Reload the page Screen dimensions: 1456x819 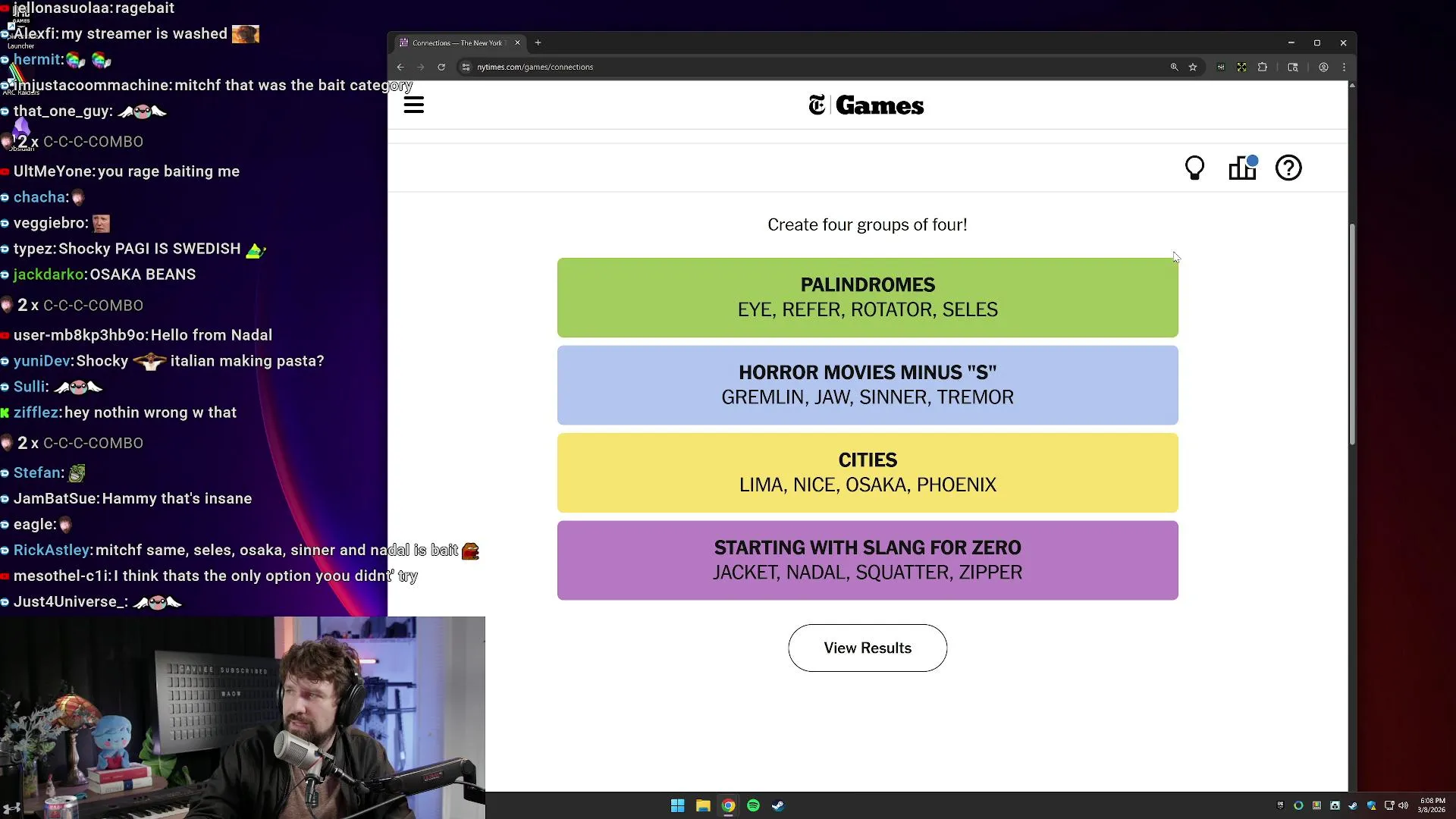(441, 67)
